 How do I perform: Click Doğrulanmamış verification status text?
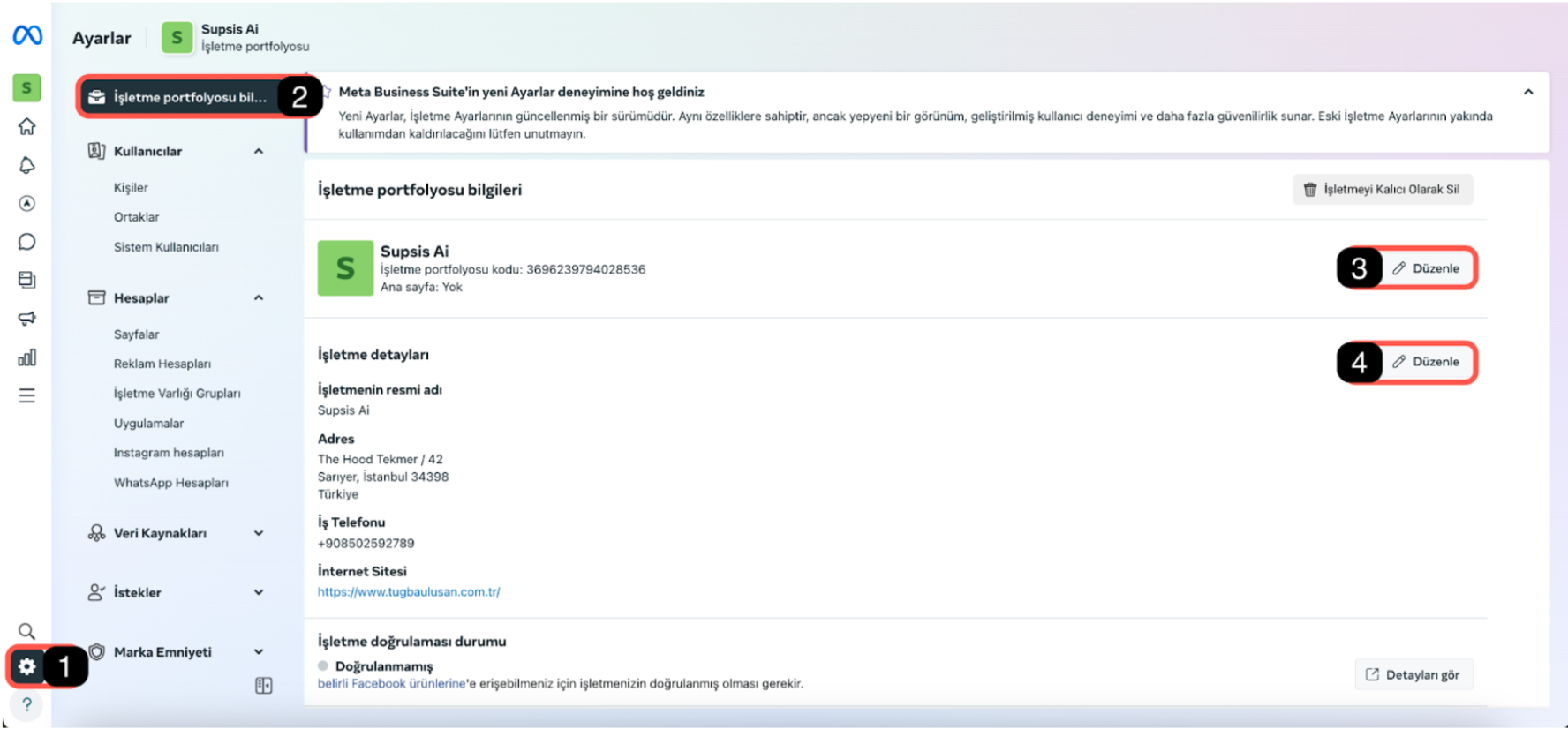point(384,666)
